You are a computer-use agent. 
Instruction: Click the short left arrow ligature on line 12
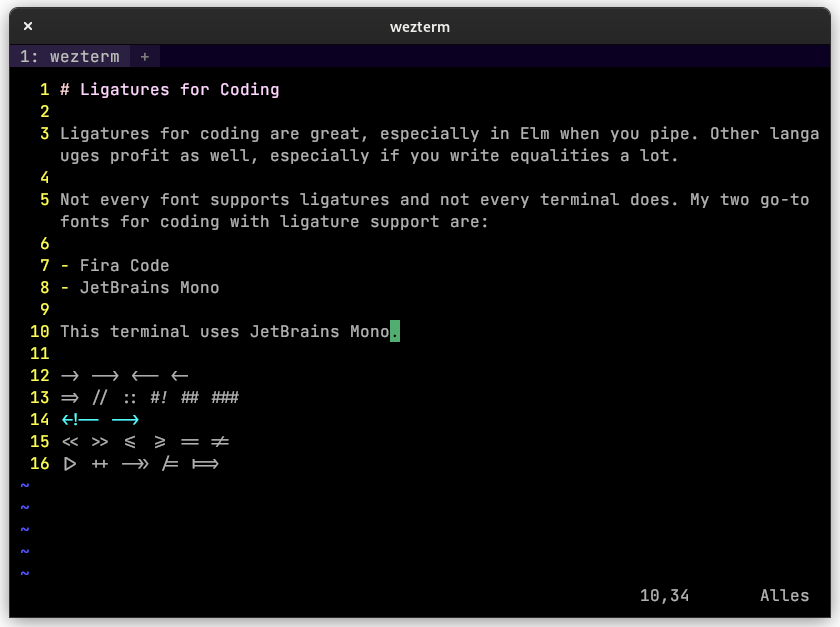(179, 376)
